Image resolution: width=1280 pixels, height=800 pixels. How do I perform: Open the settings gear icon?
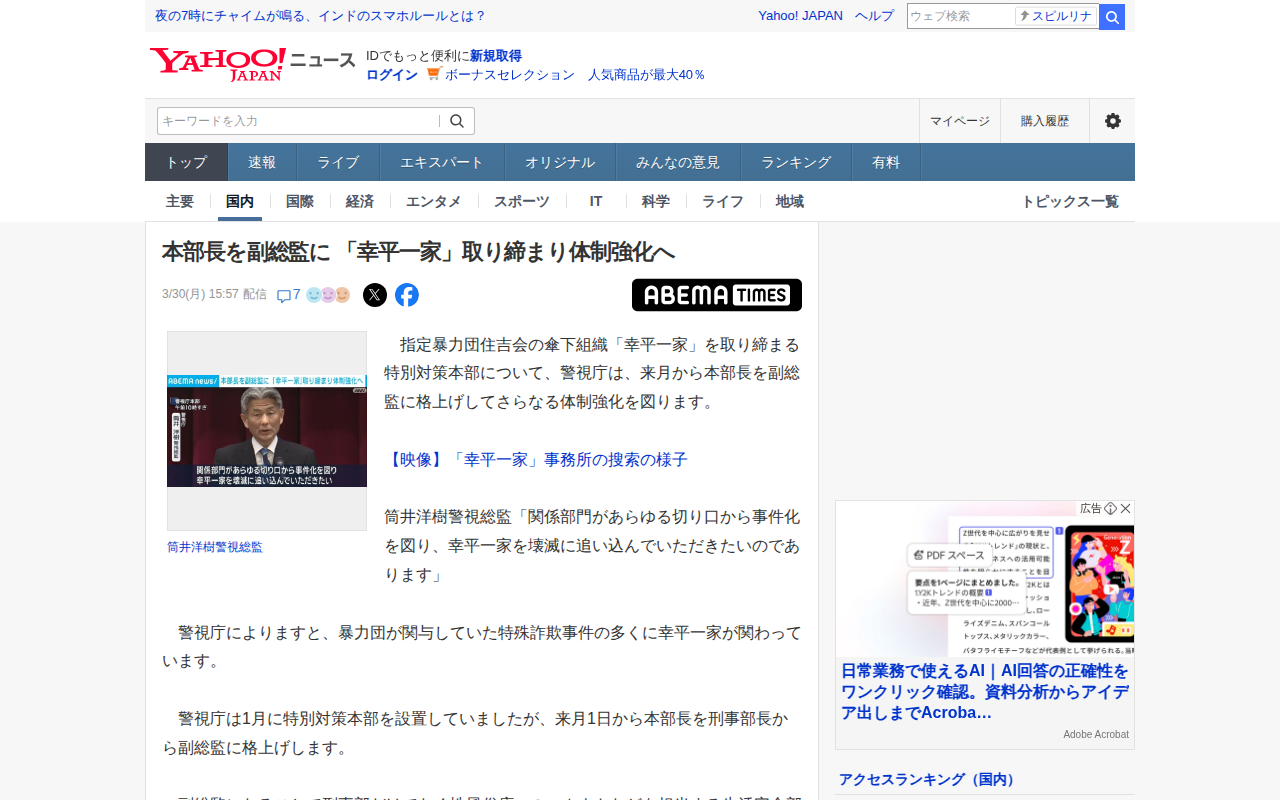tap(1112, 121)
